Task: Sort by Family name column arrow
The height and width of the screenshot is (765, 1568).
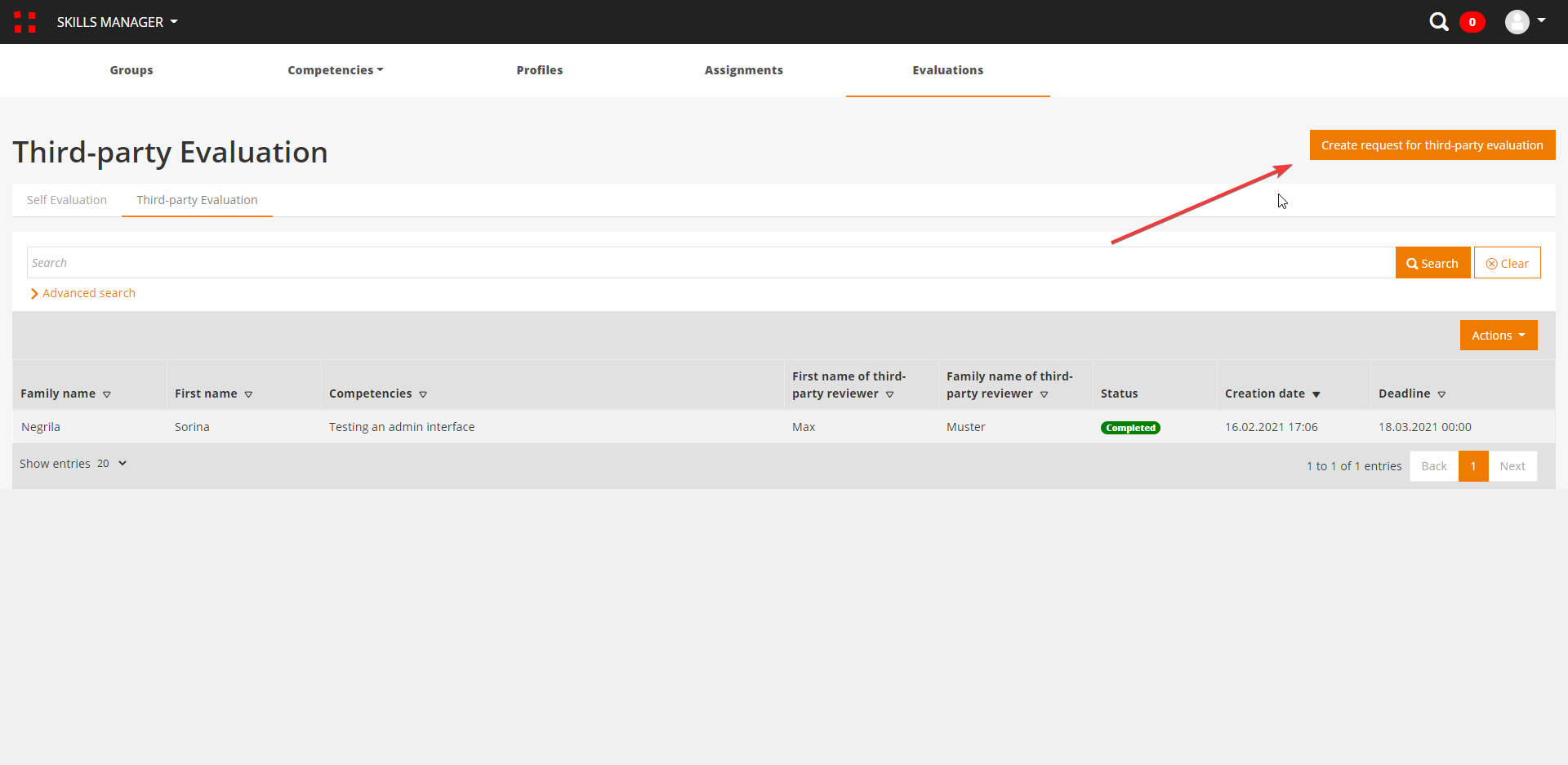Action: (x=107, y=394)
